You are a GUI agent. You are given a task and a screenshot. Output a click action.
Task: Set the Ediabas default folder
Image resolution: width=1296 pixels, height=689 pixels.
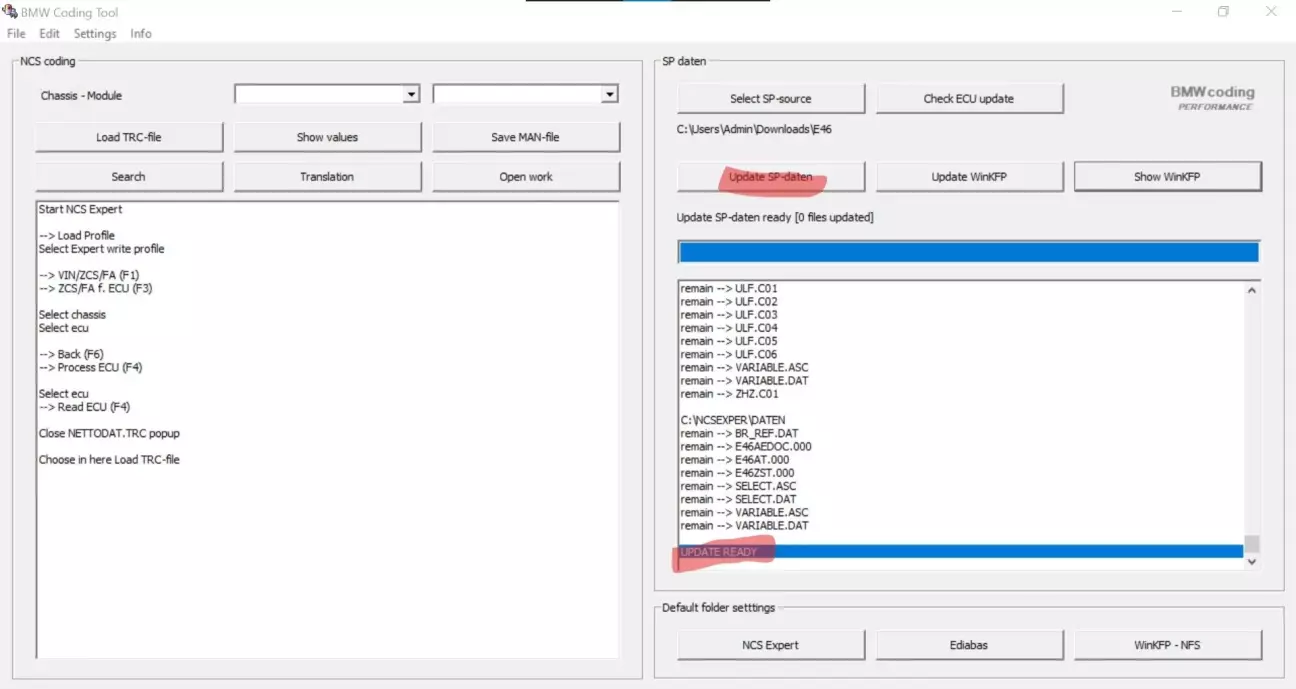click(969, 645)
